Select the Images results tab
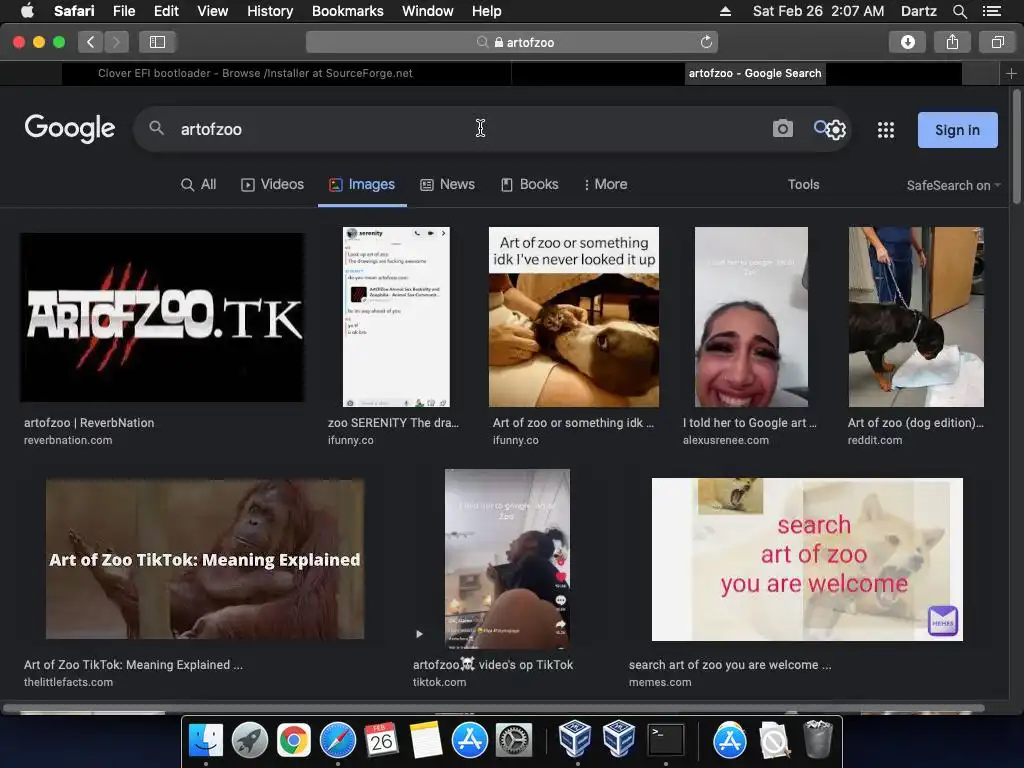This screenshot has width=1024, height=768. pyautogui.click(x=362, y=185)
